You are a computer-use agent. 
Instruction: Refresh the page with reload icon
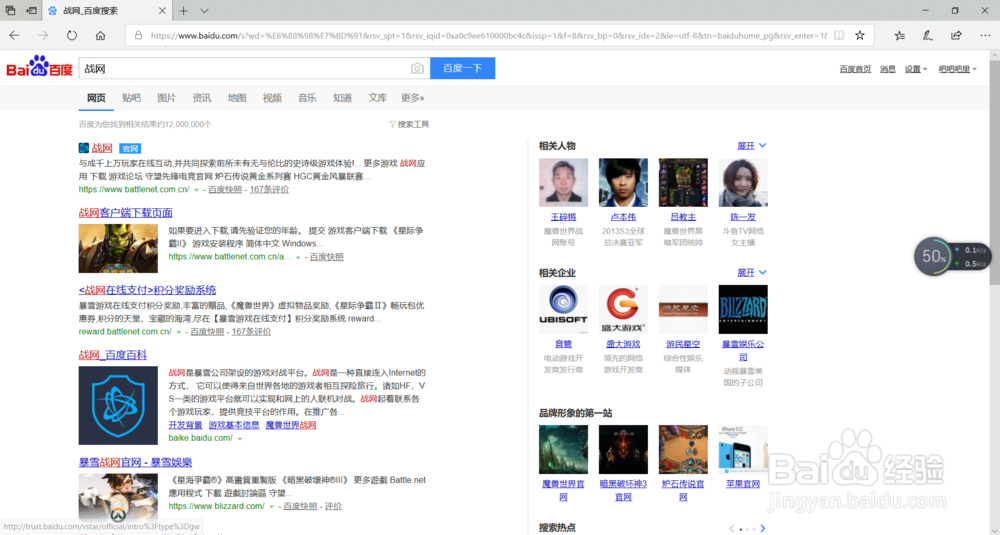(x=71, y=36)
